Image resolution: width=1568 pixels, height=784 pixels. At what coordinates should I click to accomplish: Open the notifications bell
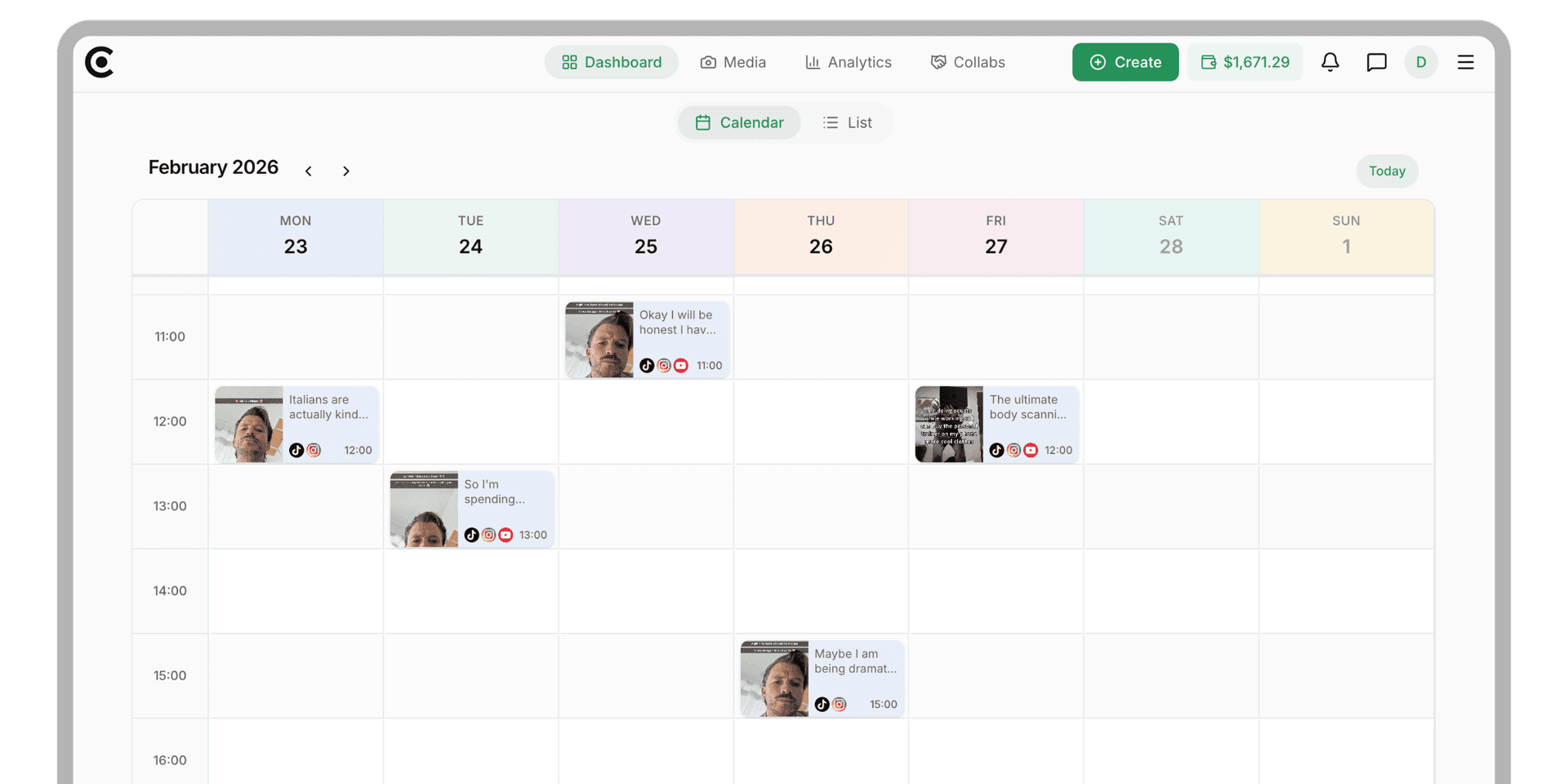click(1330, 62)
